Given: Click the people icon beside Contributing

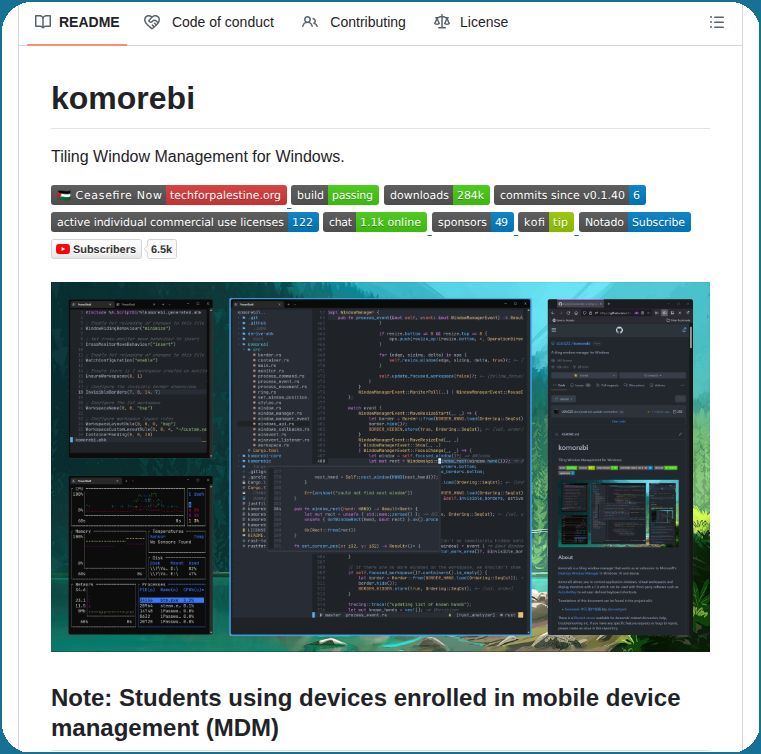Looking at the screenshot, I should (x=310, y=22).
